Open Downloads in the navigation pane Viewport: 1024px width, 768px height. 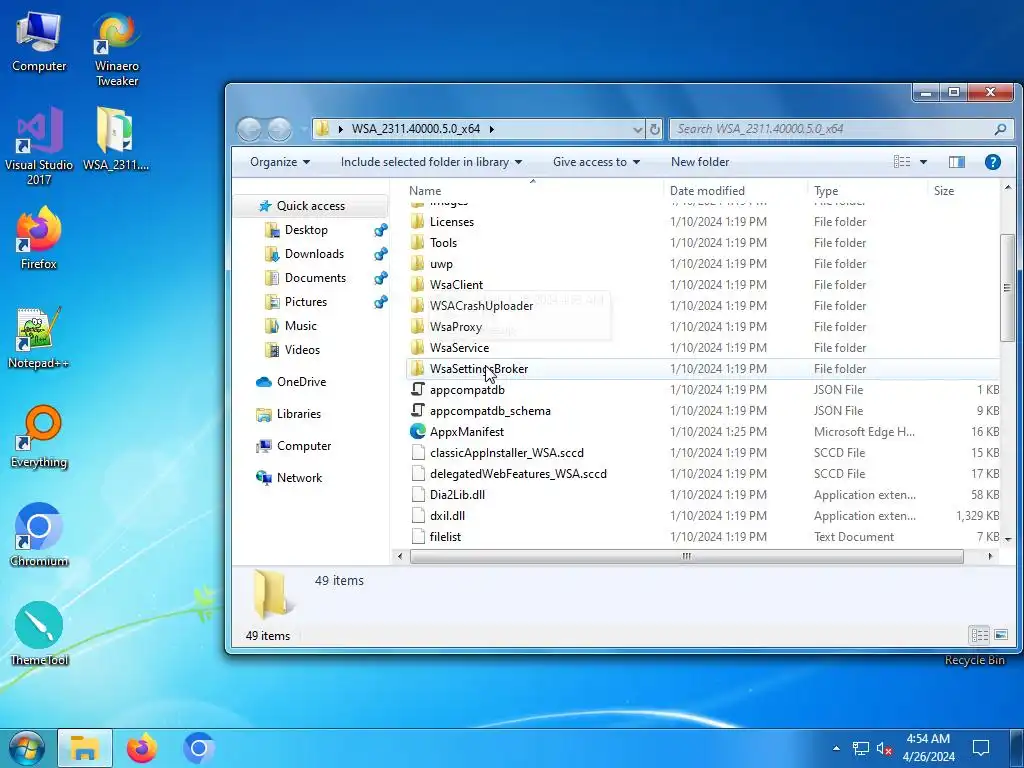pos(314,254)
